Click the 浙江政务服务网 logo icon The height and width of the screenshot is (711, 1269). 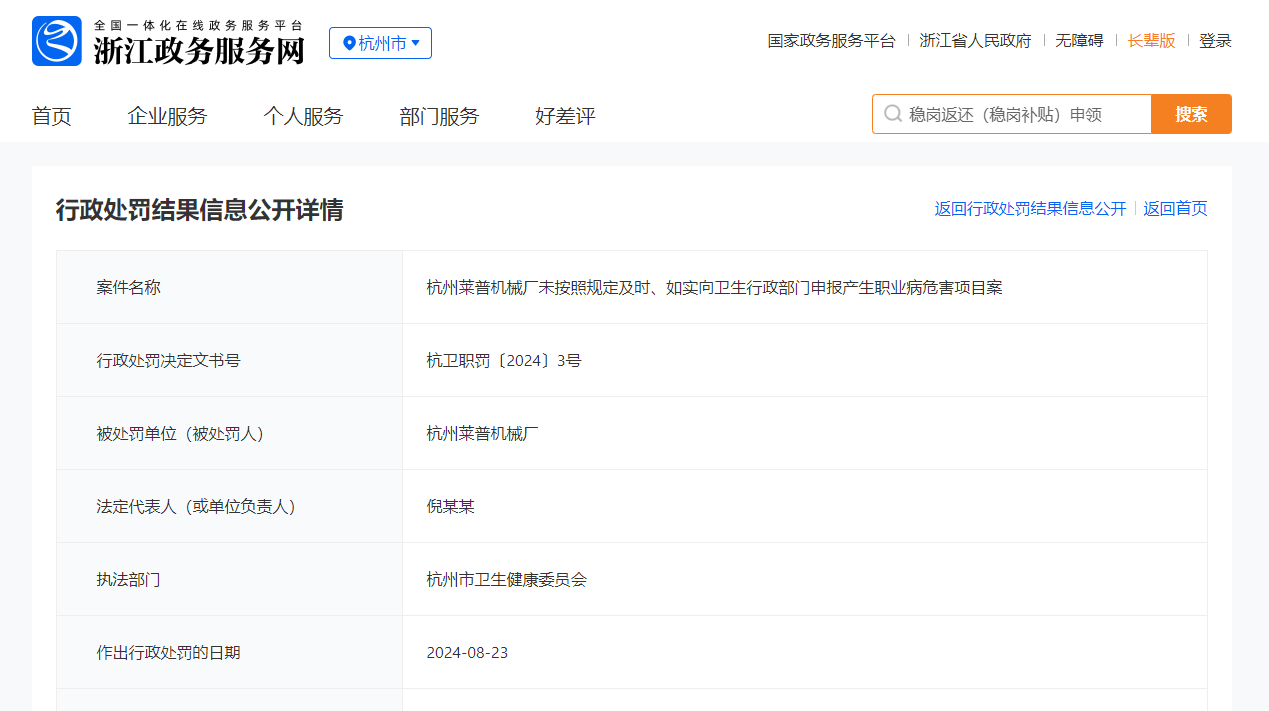point(57,41)
